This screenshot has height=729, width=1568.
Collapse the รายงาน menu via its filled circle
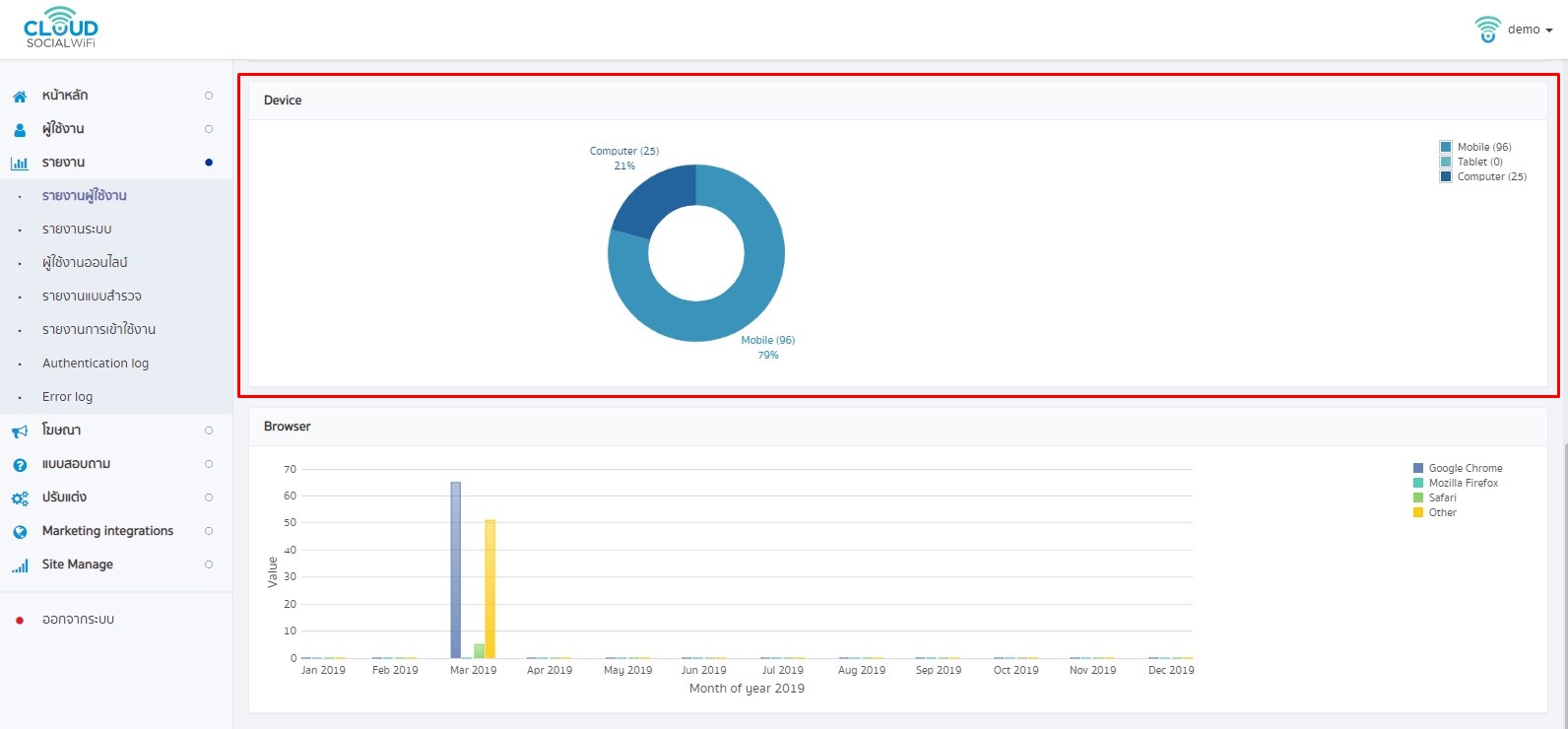point(209,163)
